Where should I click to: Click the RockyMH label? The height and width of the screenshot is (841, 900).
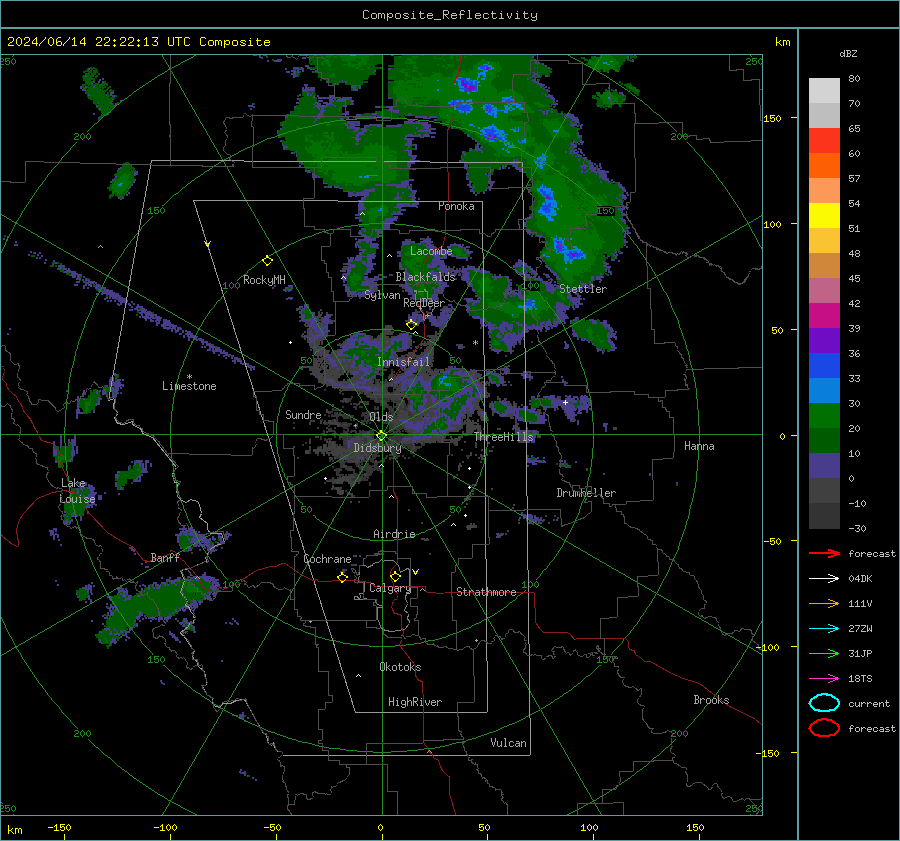[264, 280]
